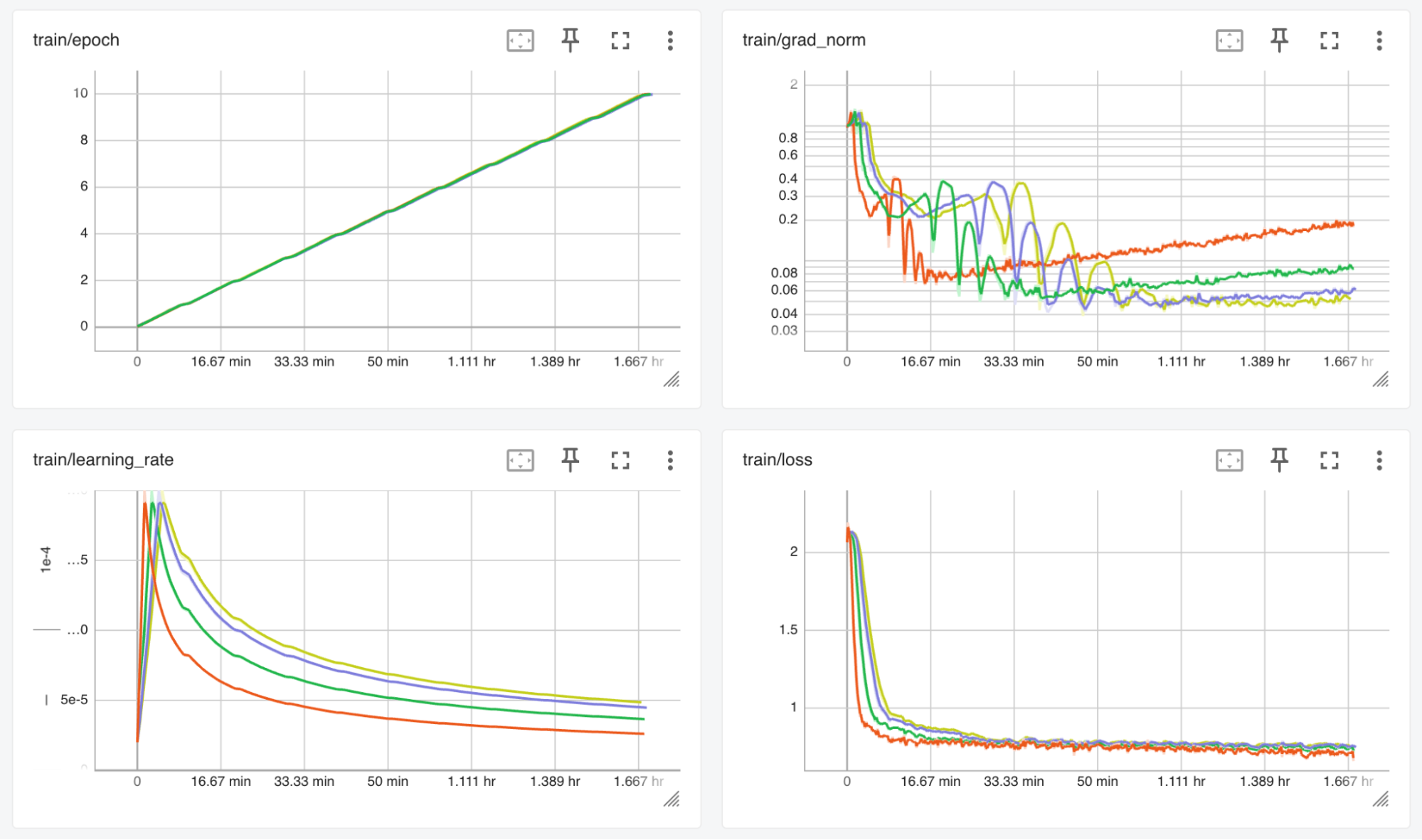Expand train/loss chart to fullscreen
Viewport: 1422px width, 840px height.
pos(1329,460)
